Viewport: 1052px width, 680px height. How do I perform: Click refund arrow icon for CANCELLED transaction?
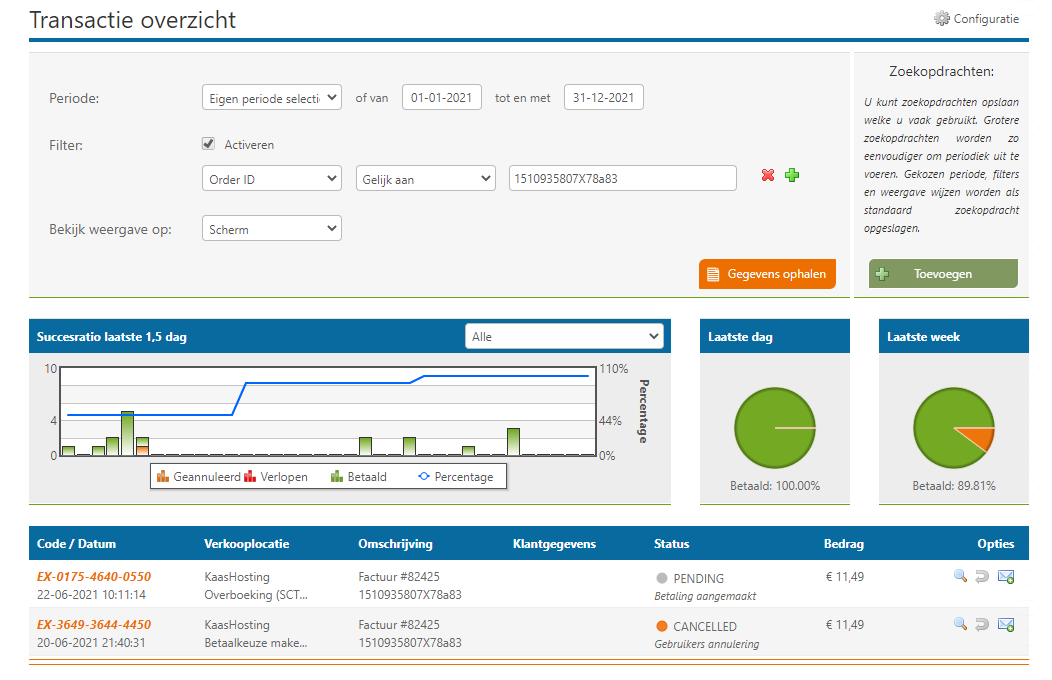[982, 625]
